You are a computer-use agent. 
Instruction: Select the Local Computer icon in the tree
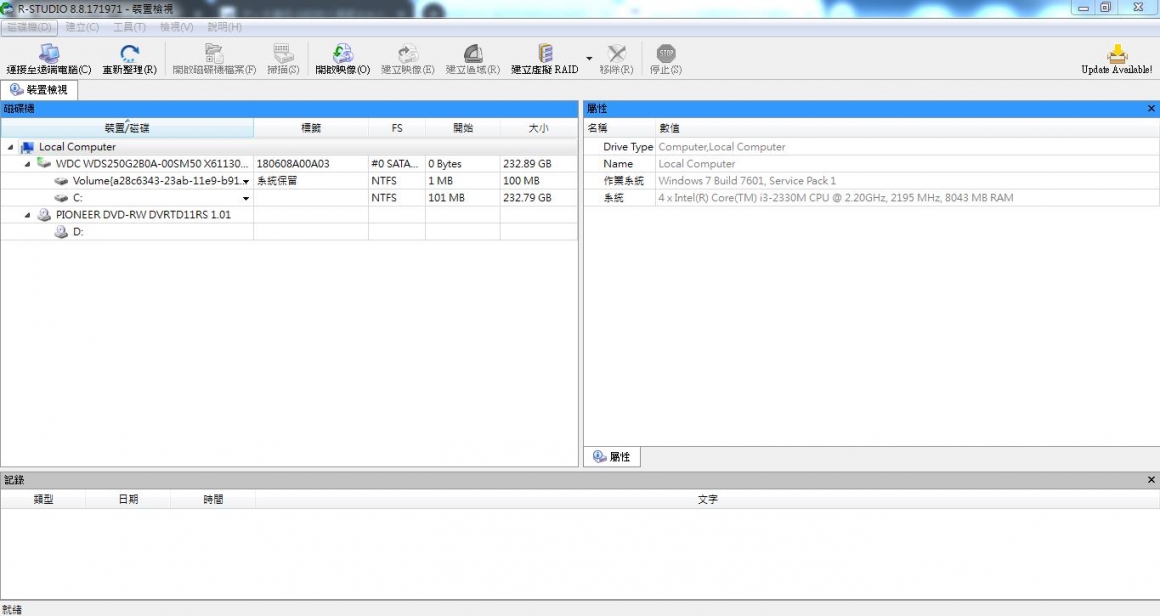pyautogui.click(x=27, y=147)
